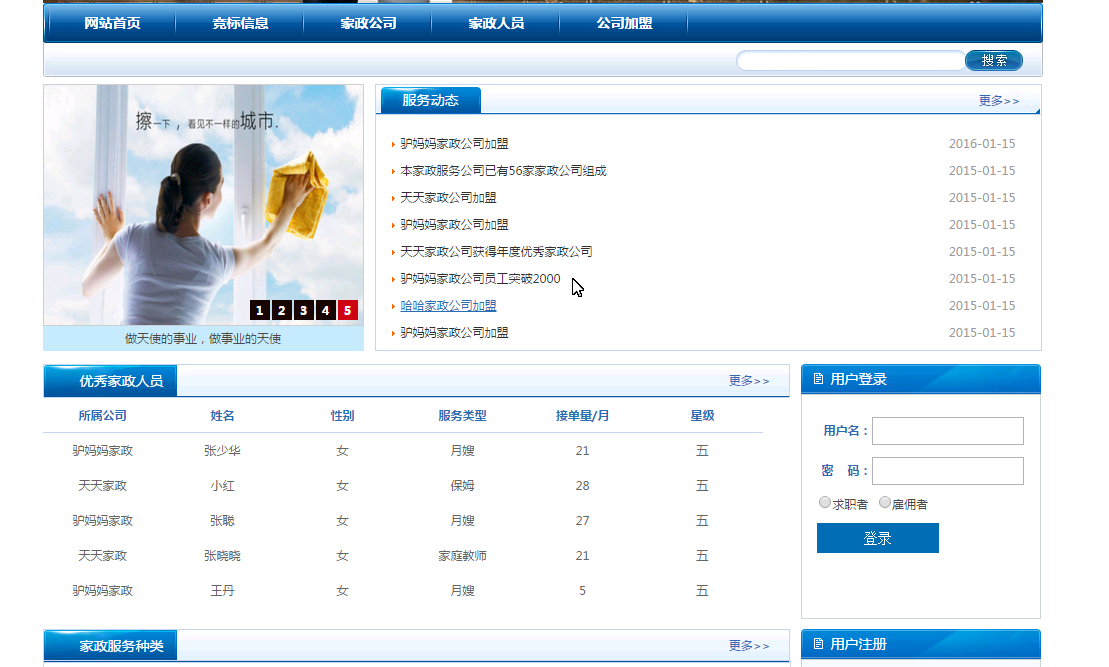Click the window-cleaning banner image
Viewport: 1109px width, 667px height.
click(x=204, y=205)
